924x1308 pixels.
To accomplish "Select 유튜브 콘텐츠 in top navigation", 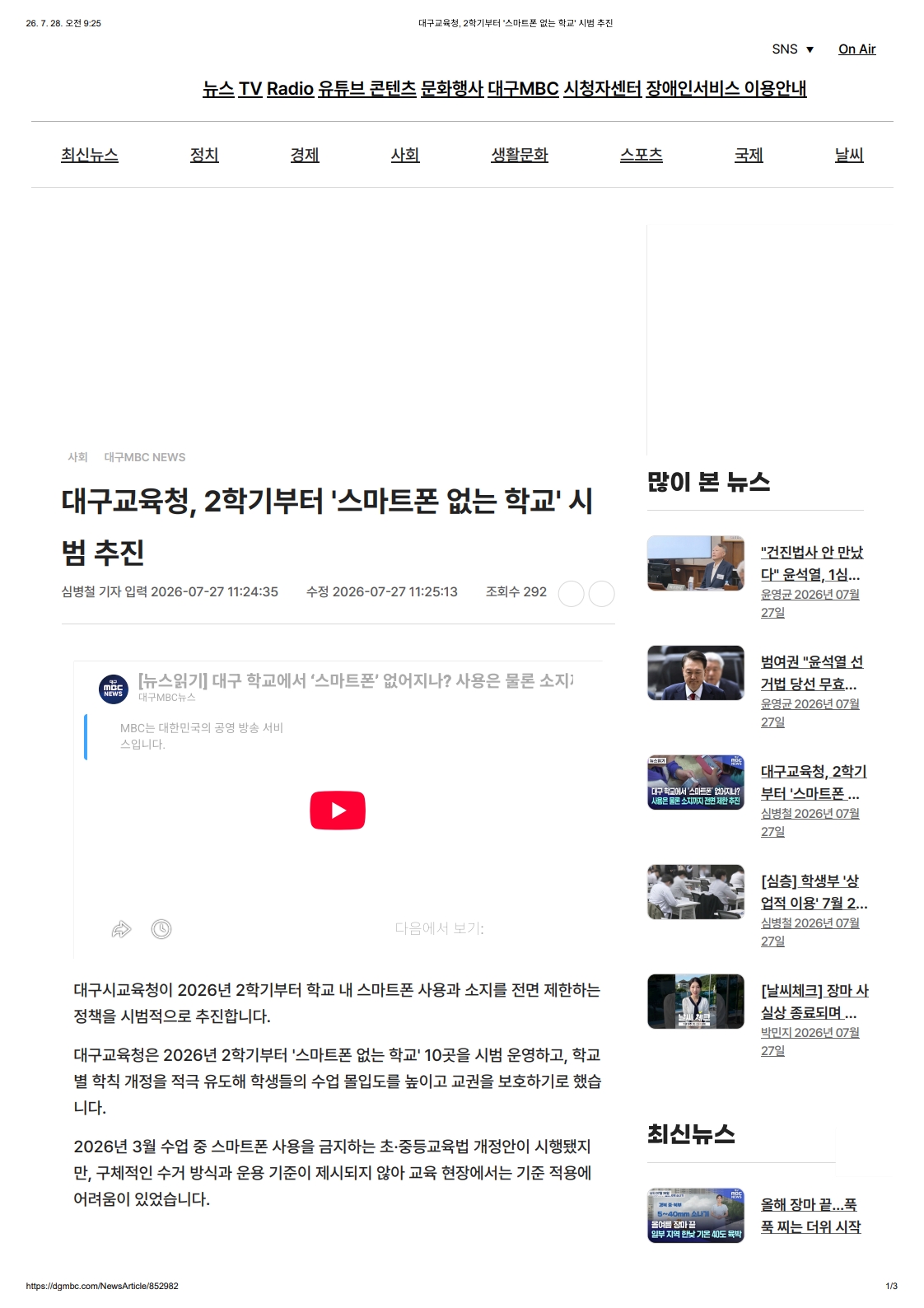I will [367, 88].
